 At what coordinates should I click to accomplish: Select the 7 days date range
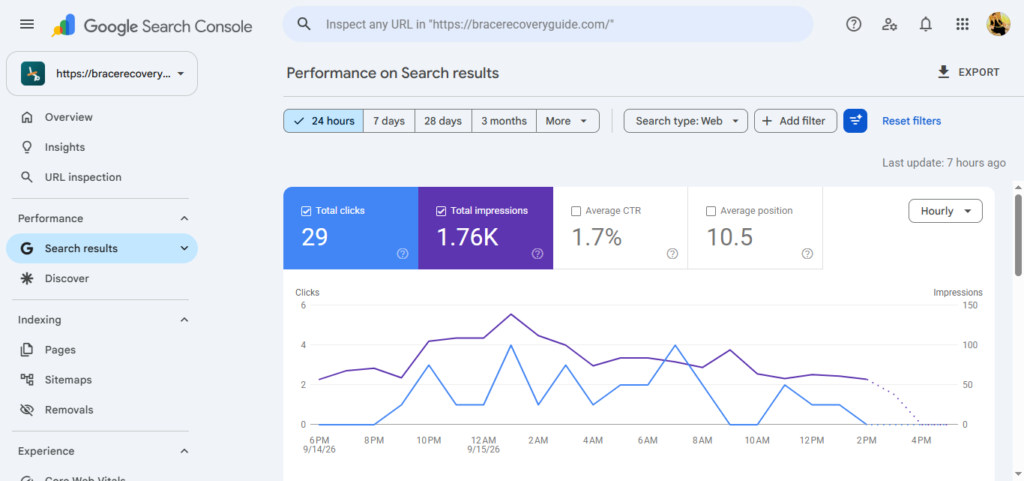point(389,121)
